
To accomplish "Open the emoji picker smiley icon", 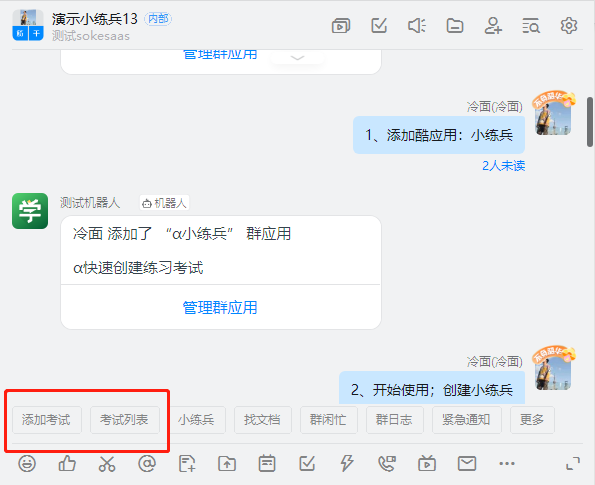I will coord(27,463).
